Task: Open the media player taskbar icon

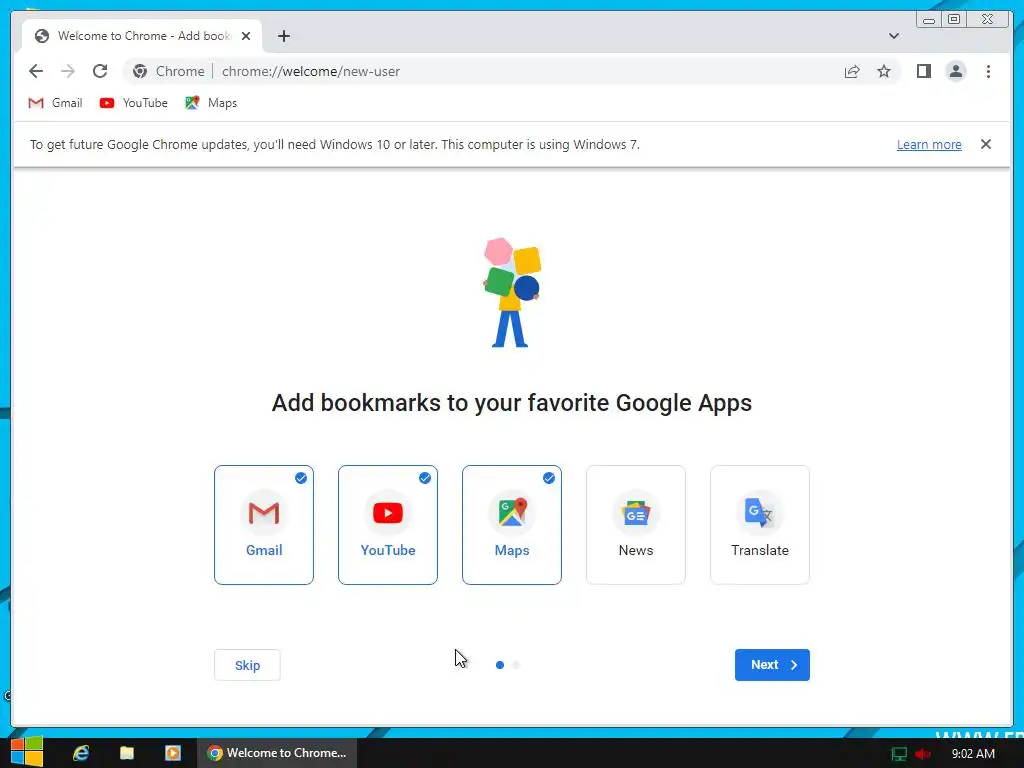Action: (172, 753)
